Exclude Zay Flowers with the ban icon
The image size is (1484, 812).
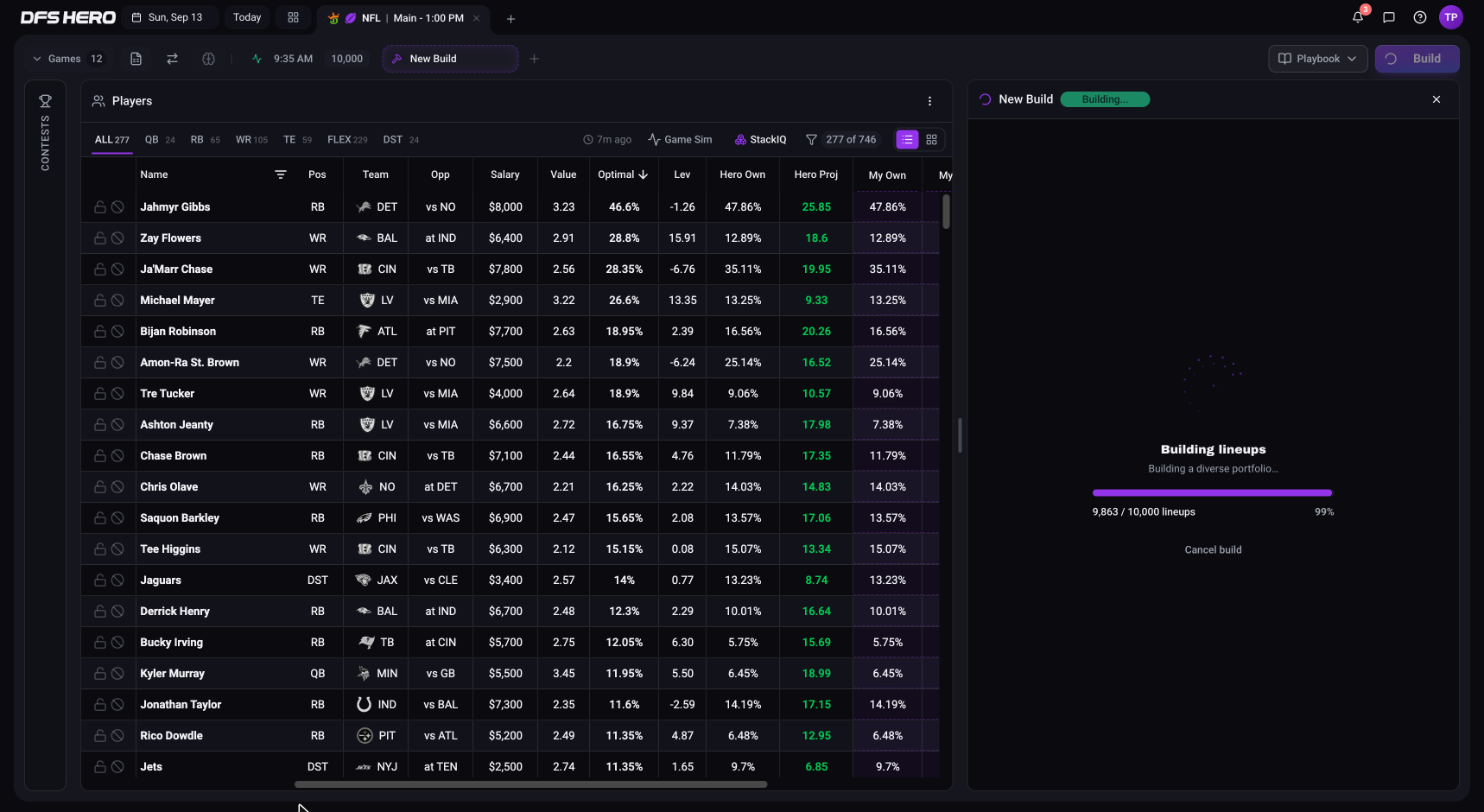click(117, 238)
